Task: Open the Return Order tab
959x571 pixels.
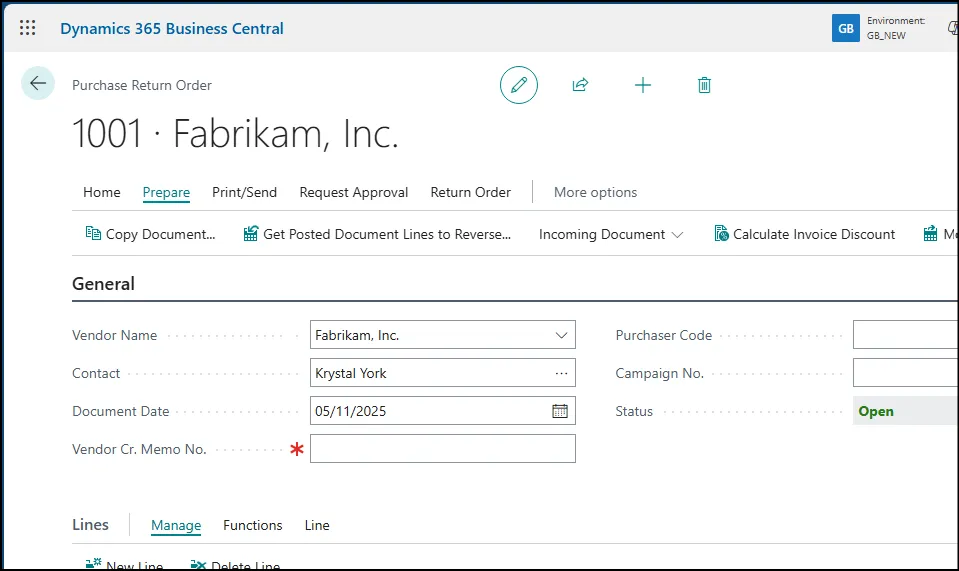Action: click(470, 193)
